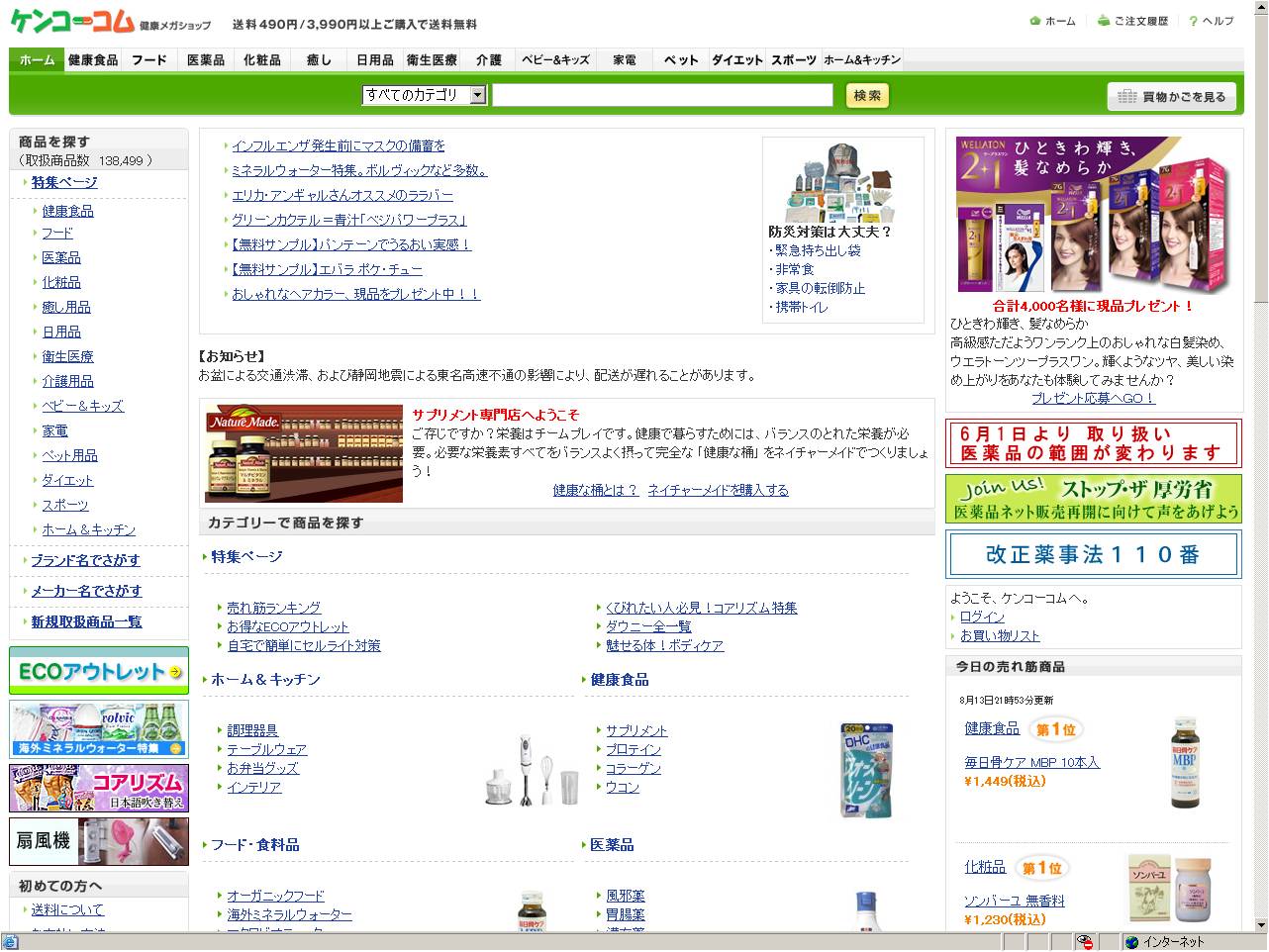Open the 扇風機 fan banner
This screenshot has height=952, width=1269.
[99, 841]
